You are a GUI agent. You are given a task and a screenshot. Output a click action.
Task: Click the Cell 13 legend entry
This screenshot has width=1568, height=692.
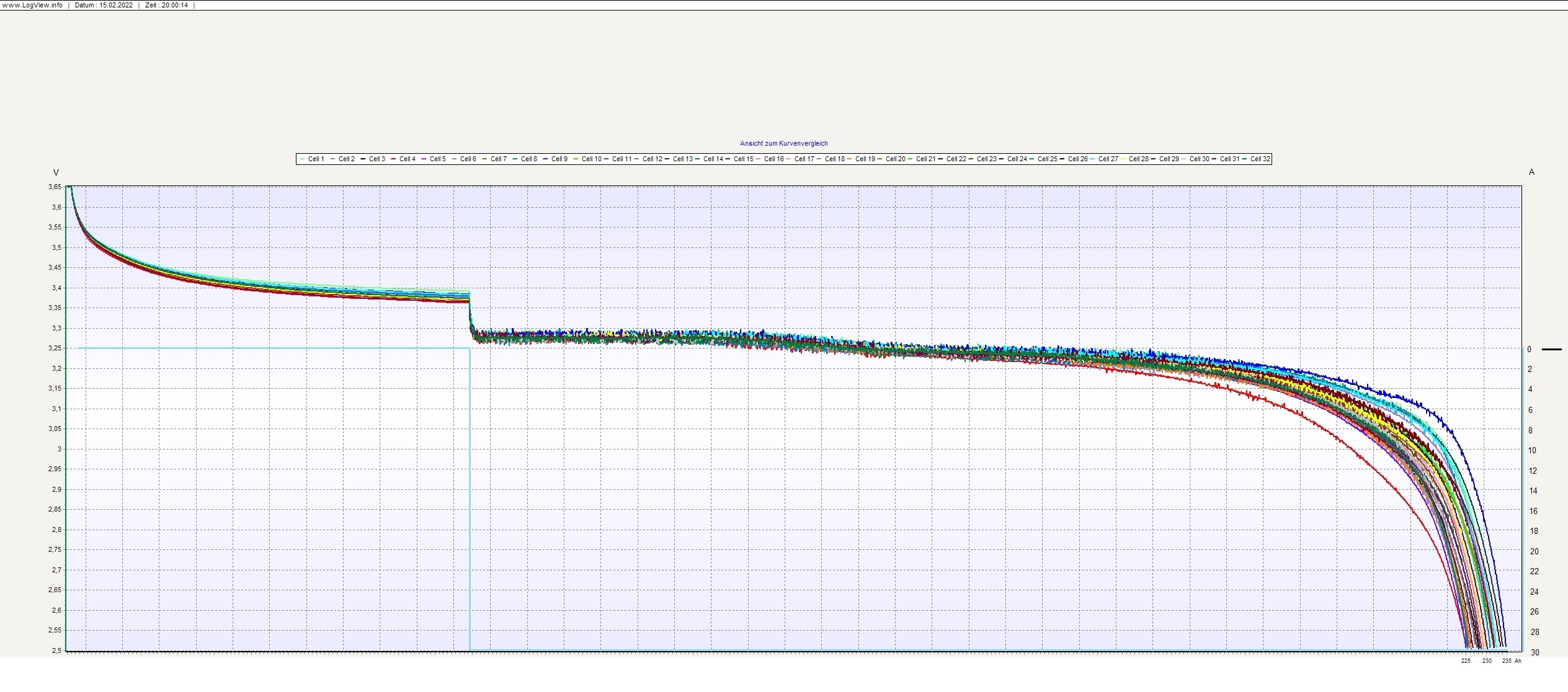tap(683, 159)
